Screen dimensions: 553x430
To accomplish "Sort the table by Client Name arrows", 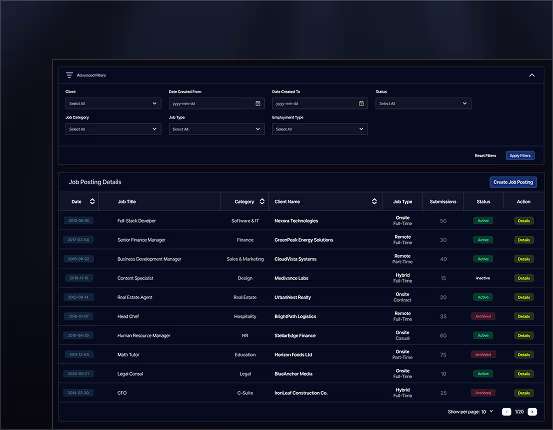I will click(x=374, y=201).
